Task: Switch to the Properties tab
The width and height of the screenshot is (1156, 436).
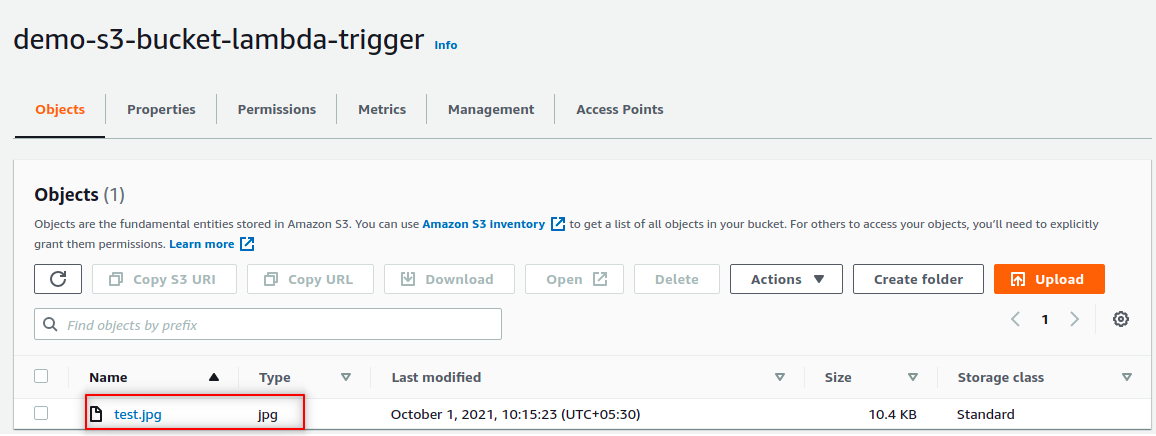Action: click(161, 110)
